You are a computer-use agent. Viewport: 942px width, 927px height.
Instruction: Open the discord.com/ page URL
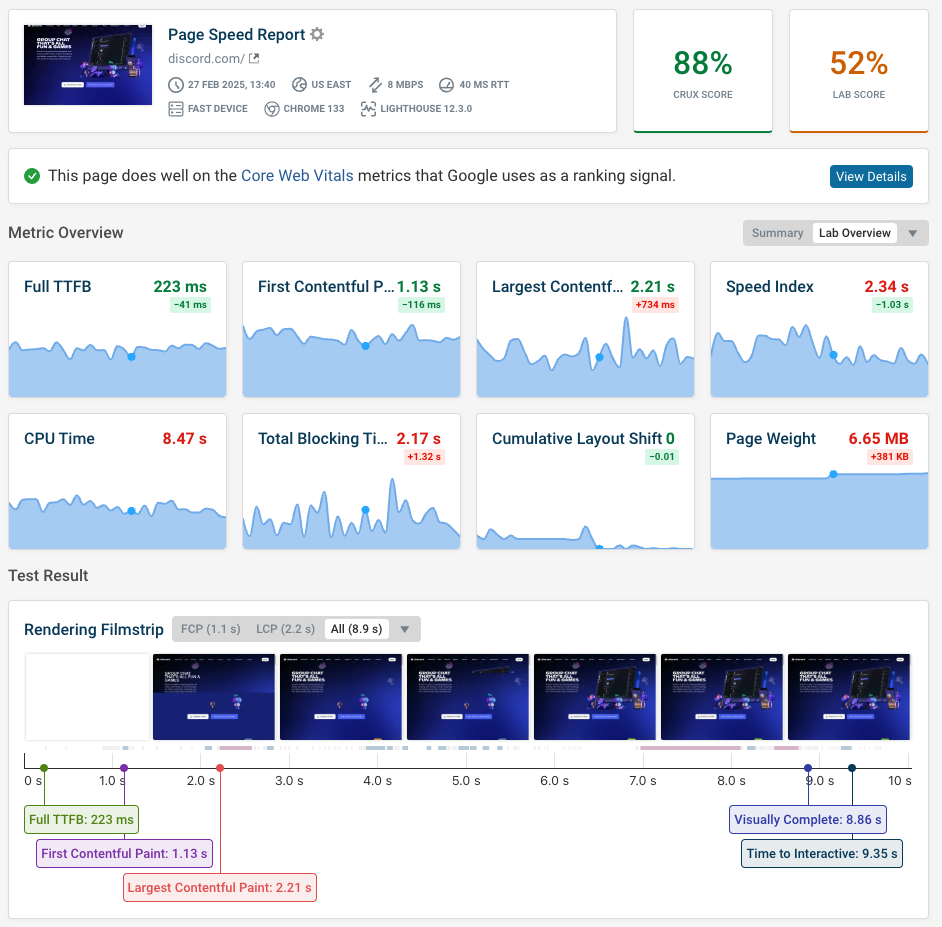(x=206, y=58)
